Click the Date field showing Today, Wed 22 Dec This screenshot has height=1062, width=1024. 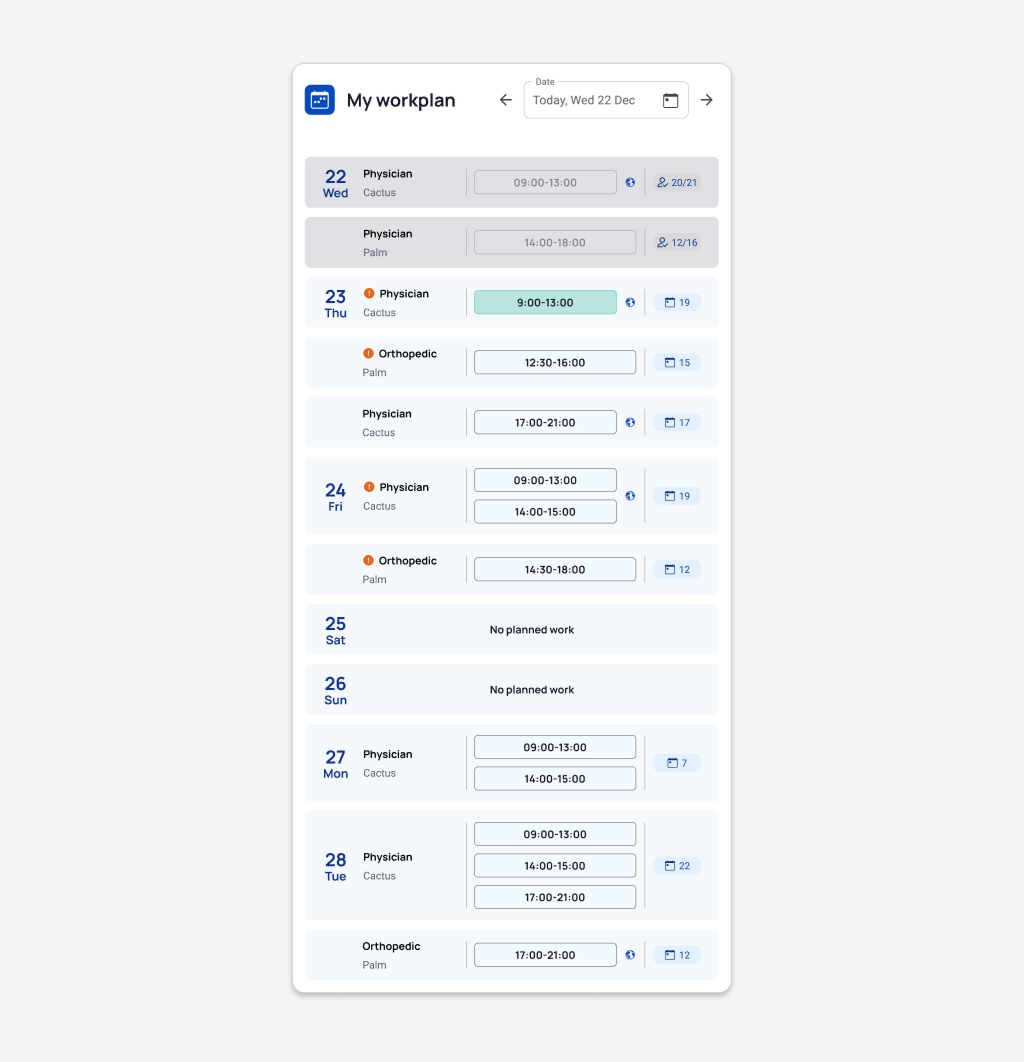(x=592, y=100)
